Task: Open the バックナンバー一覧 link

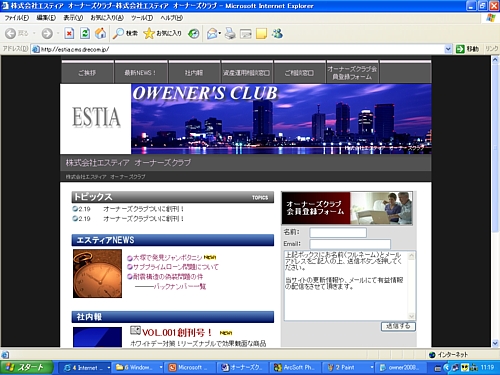Action: click(x=180, y=286)
